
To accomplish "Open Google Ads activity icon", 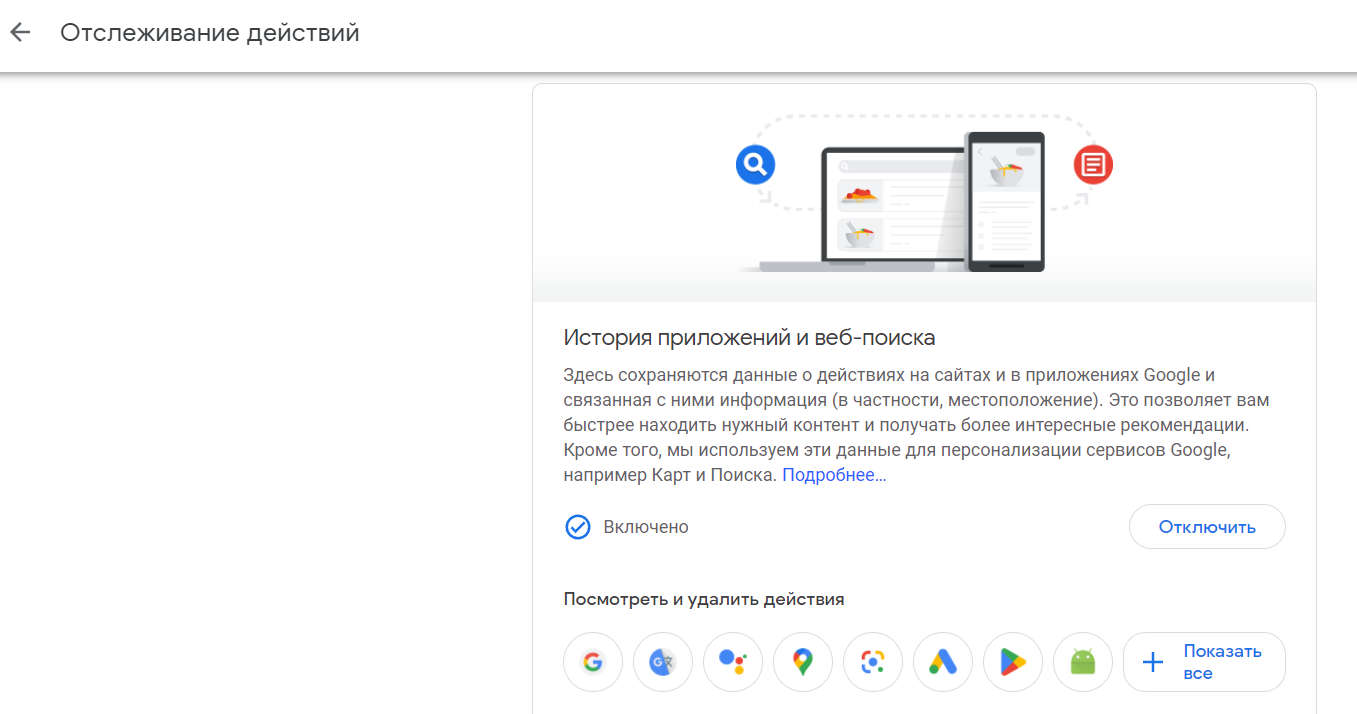I will click(943, 662).
